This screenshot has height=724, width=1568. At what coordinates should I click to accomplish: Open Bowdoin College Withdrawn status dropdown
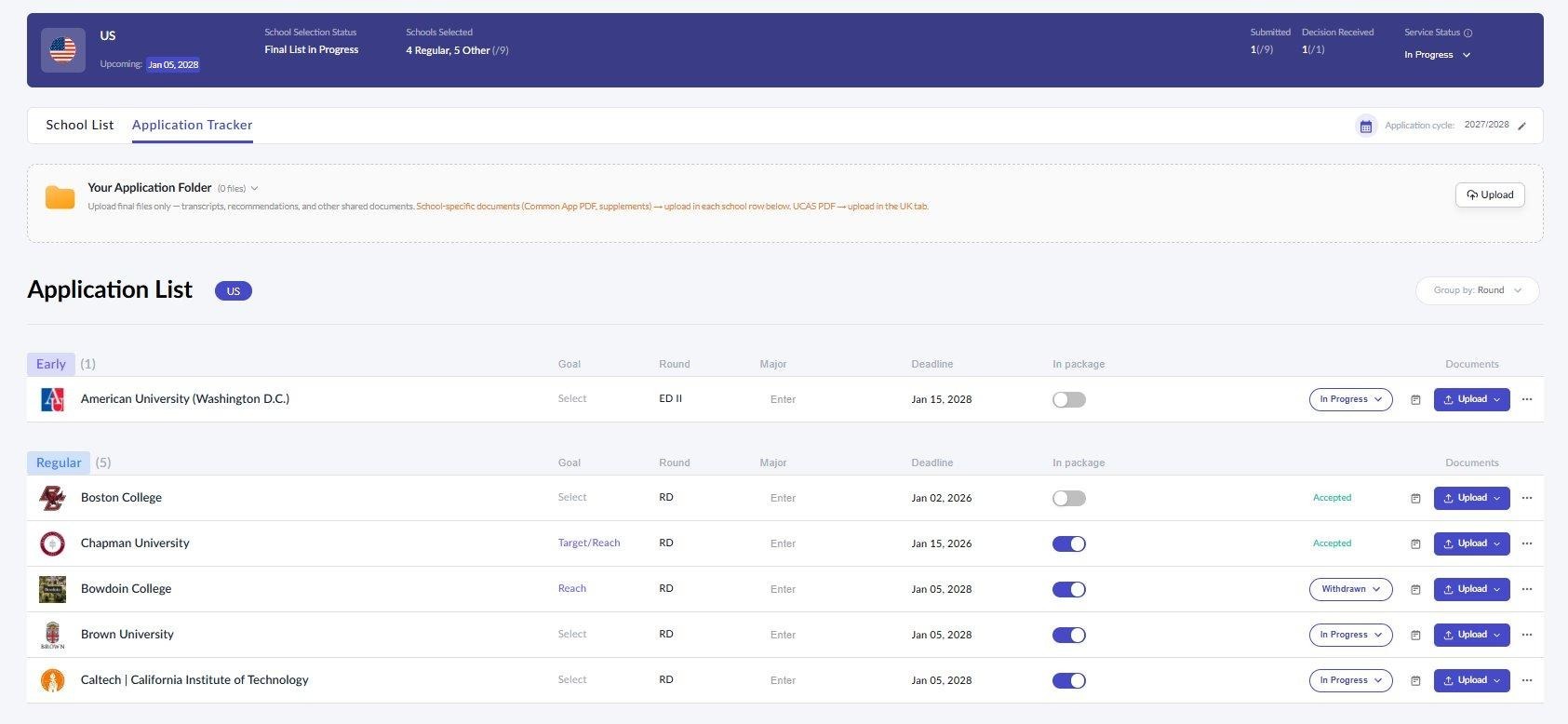[1351, 589]
